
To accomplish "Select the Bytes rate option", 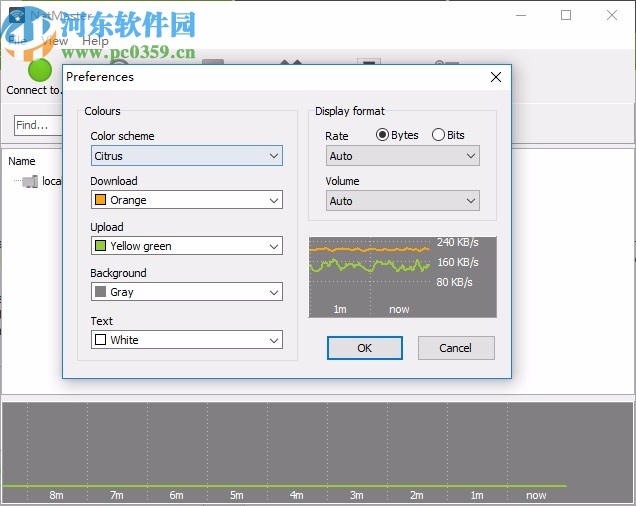I will point(397,135).
